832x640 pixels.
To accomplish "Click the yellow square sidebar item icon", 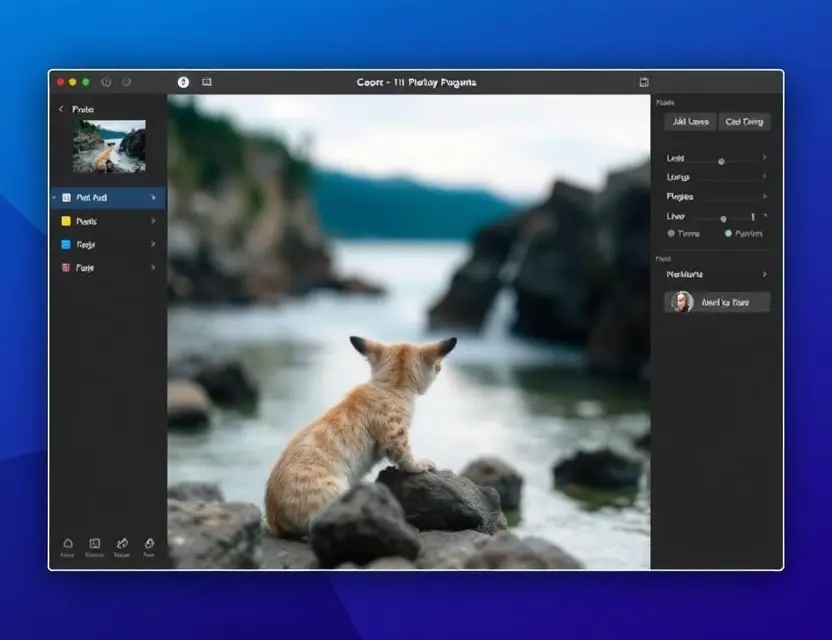I will pyautogui.click(x=66, y=221).
